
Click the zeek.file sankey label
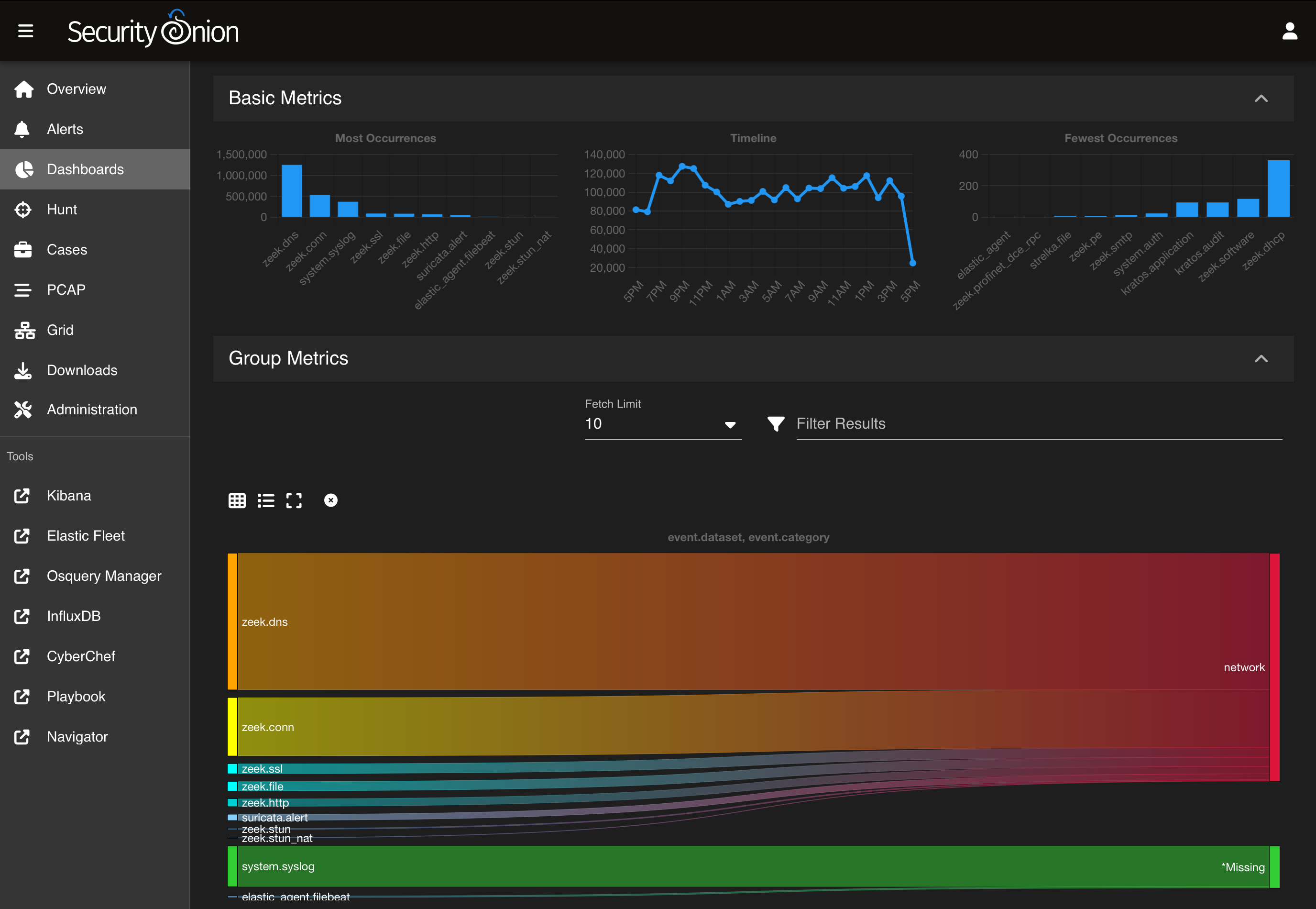263,786
